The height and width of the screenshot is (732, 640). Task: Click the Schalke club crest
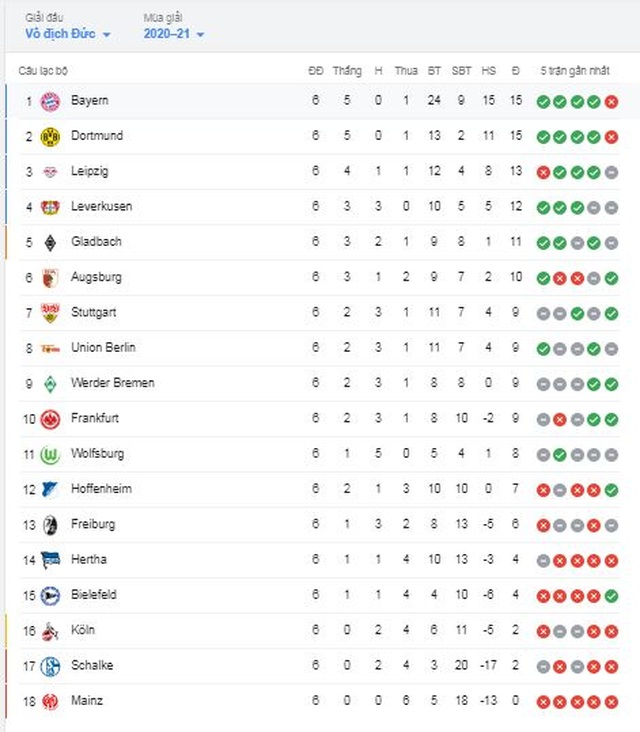click(x=50, y=666)
